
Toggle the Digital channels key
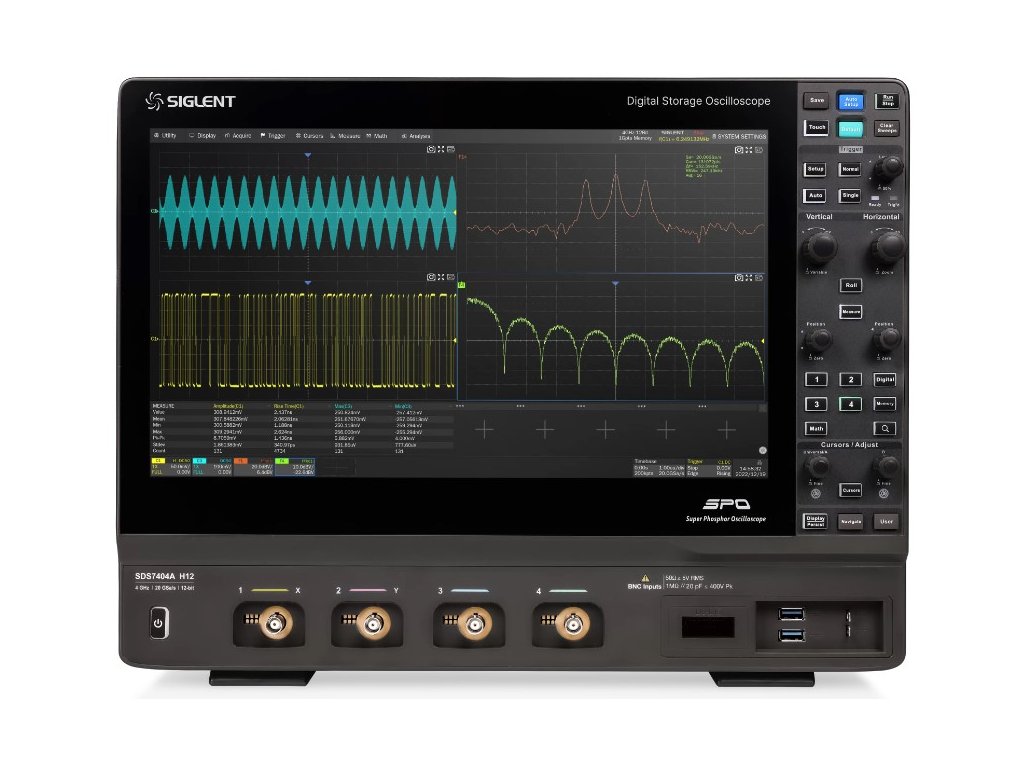[885, 379]
